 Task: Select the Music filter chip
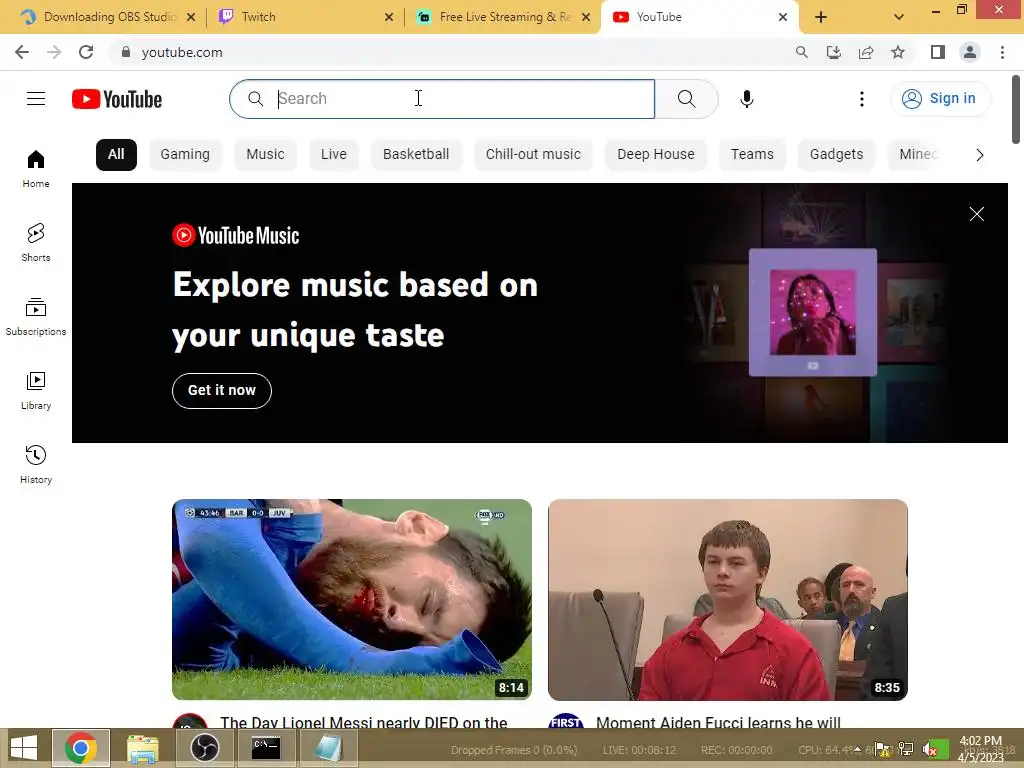(x=265, y=155)
